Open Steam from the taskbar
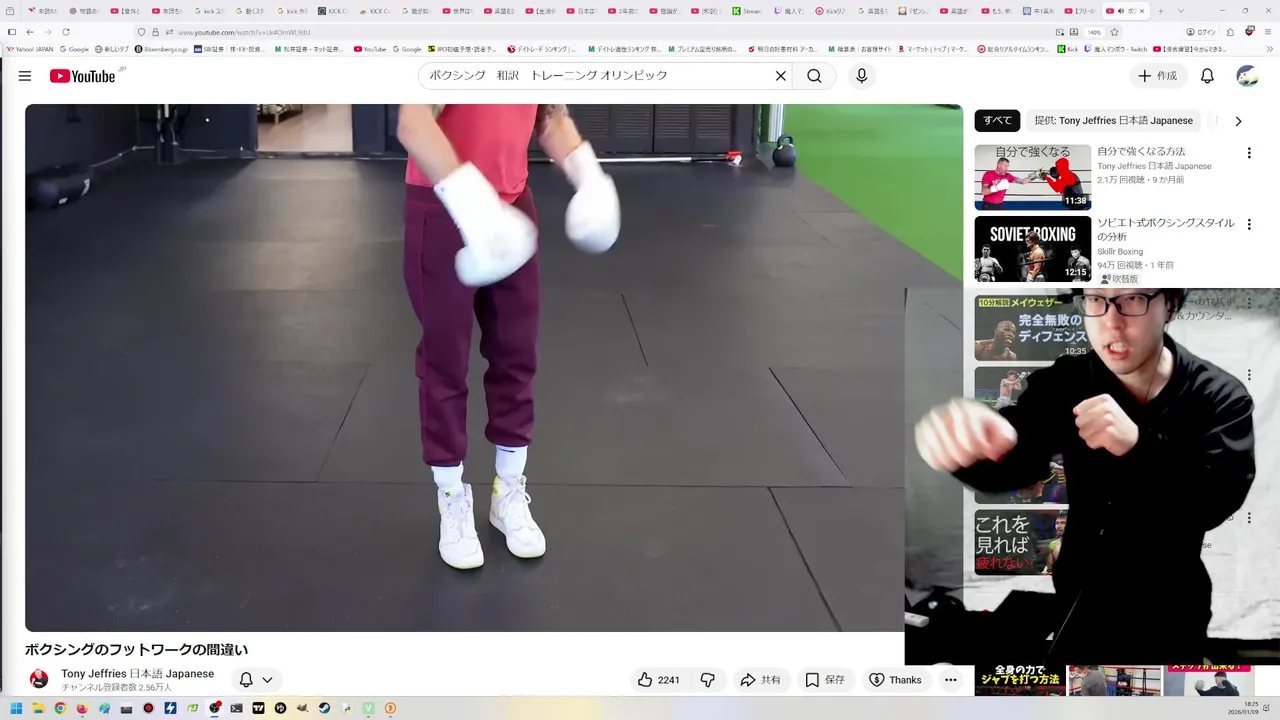 tap(323, 709)
